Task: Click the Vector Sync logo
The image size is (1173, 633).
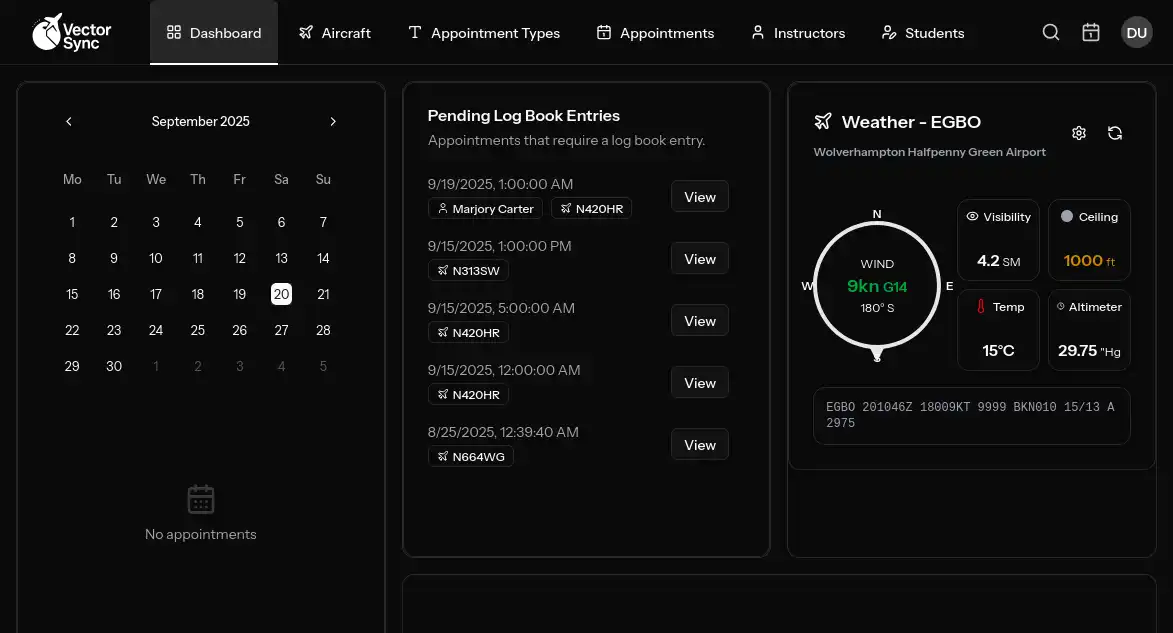Action: click(x=72, y=32)
